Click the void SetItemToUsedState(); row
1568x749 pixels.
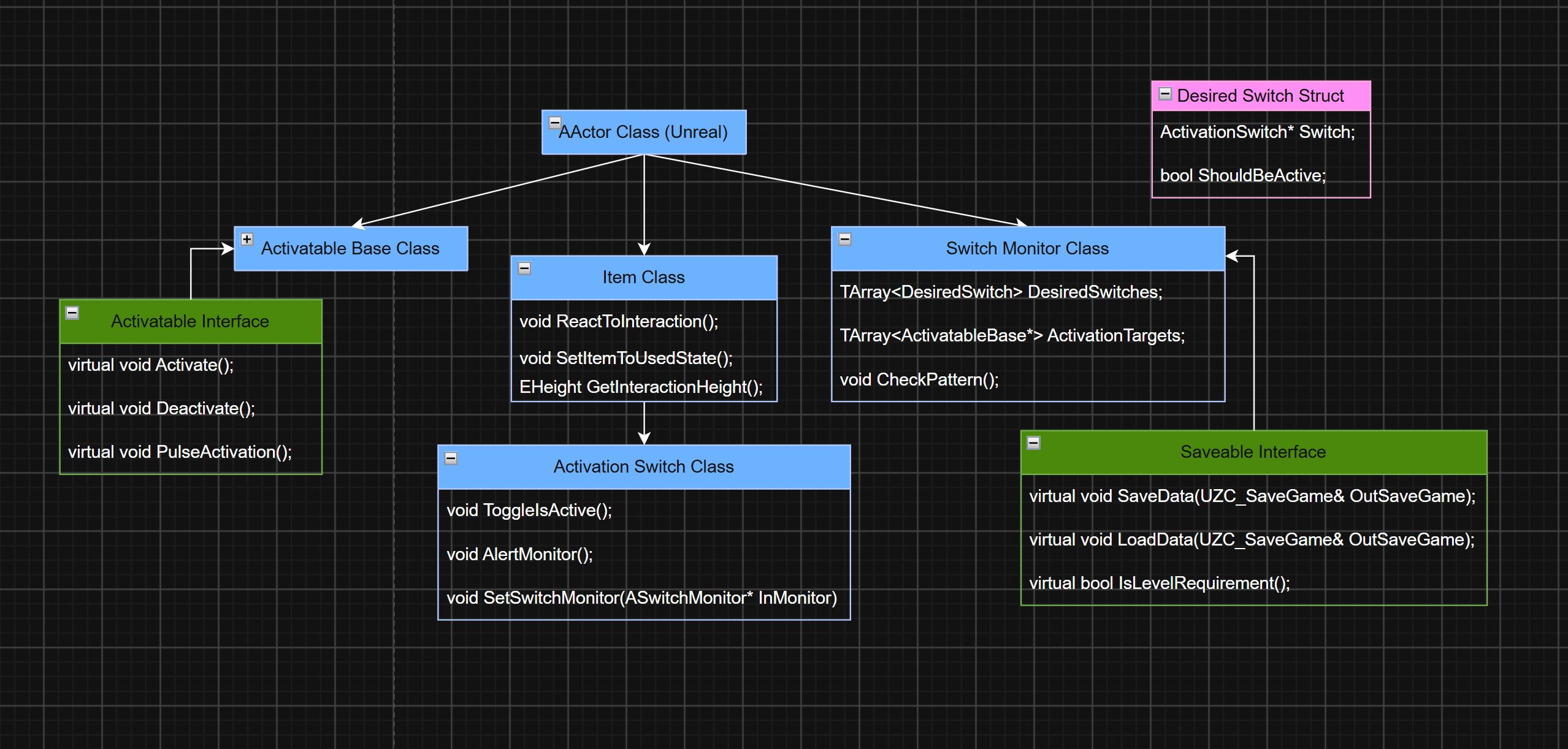point(644,358)
